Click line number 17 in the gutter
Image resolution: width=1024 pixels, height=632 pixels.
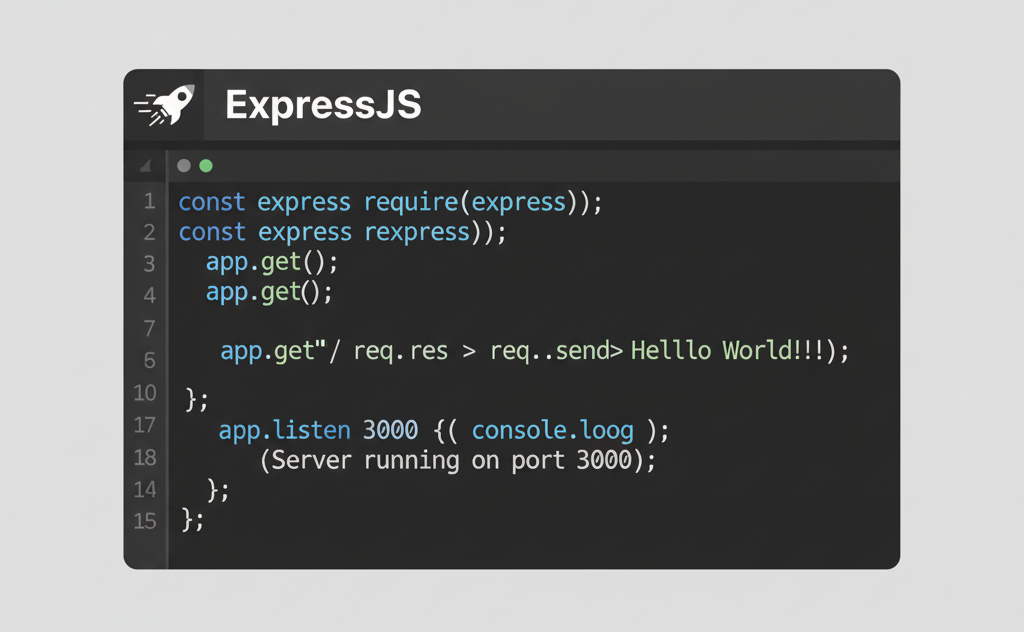pyautogui.click(x=145, y=425)
